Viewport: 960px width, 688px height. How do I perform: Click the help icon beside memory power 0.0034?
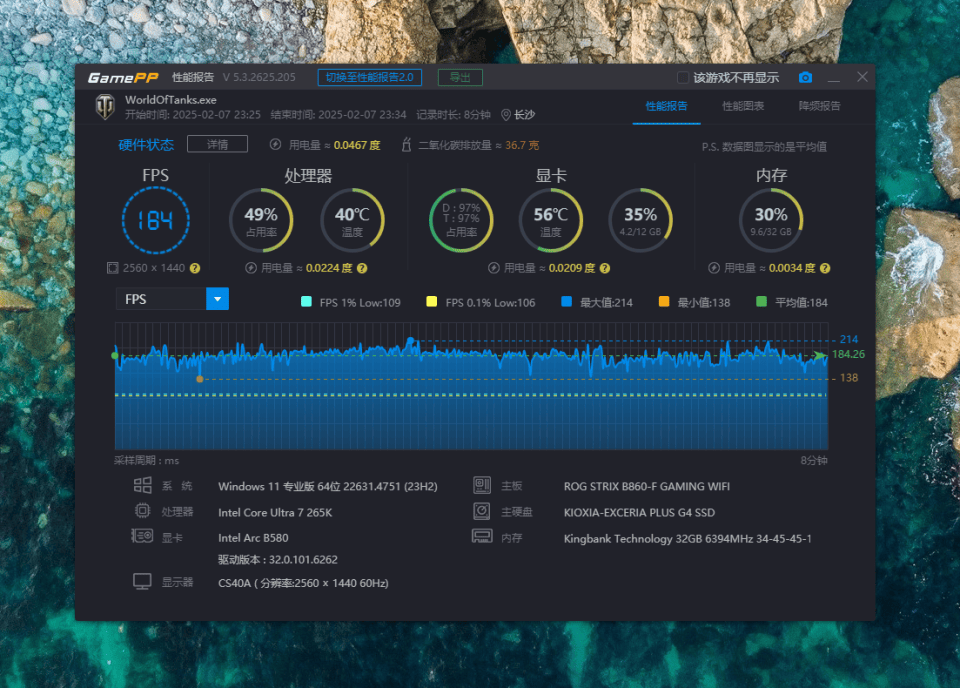click(x=825, y=268)
